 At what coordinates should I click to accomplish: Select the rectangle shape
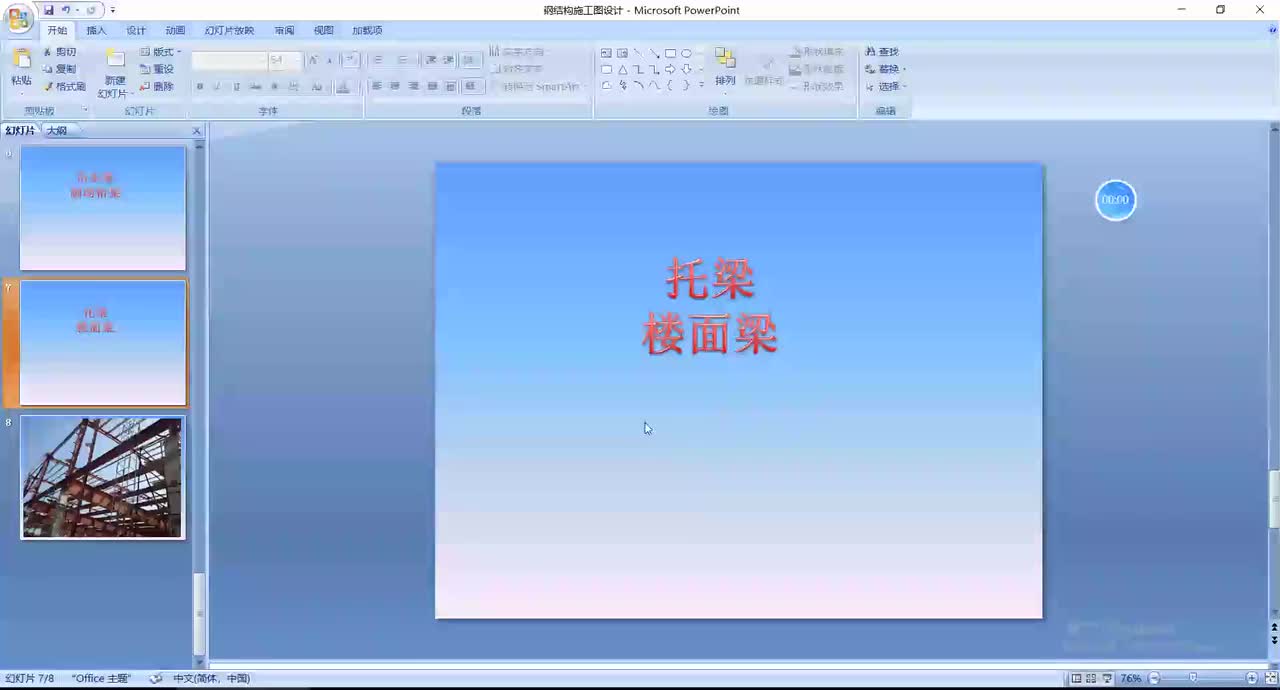coord(670,53)
